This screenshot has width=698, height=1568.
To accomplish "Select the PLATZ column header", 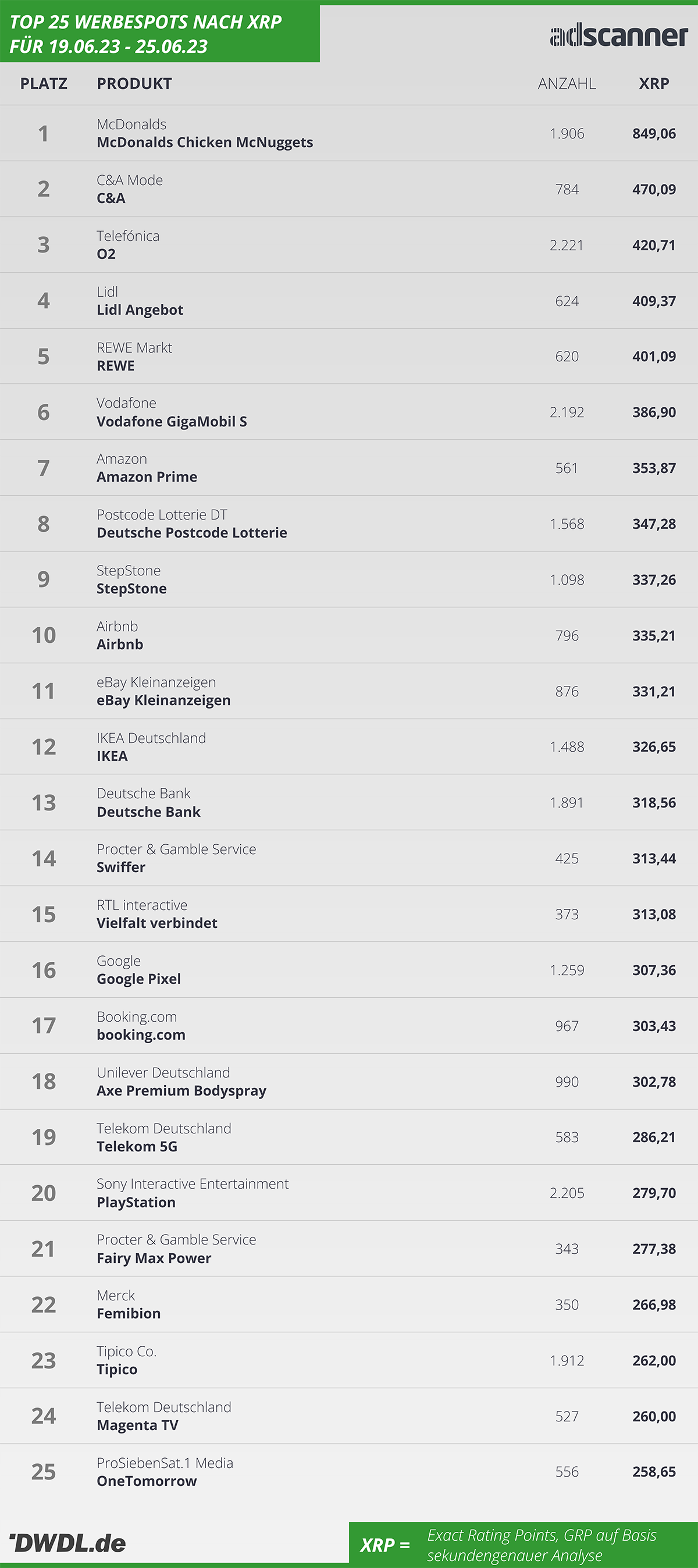I will point(44,83).
